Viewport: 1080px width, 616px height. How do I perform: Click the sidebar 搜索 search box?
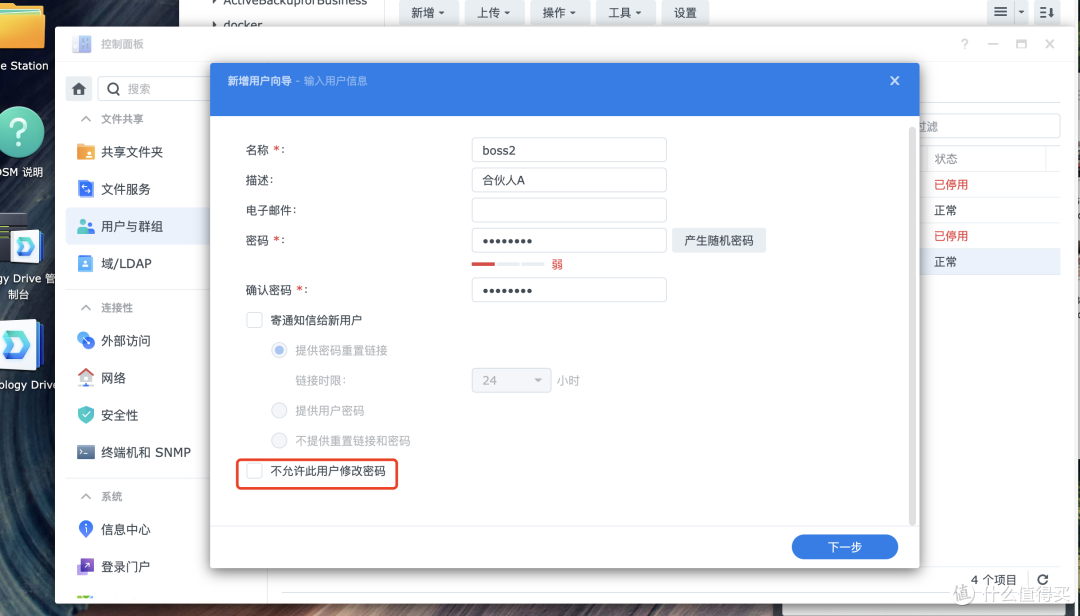tap(154, 89)
